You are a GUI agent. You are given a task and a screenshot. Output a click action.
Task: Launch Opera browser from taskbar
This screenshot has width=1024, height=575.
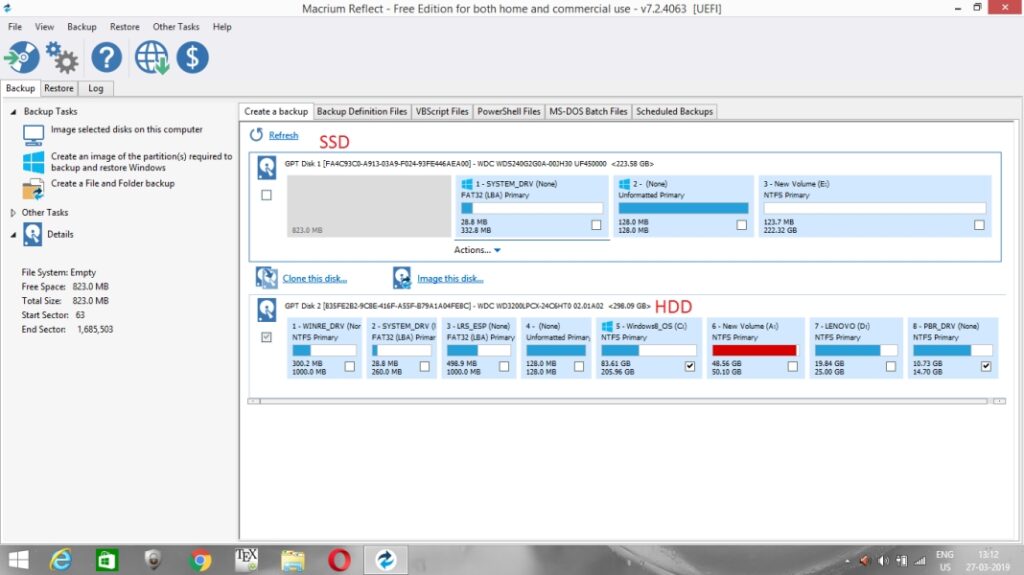pos(339,560)
